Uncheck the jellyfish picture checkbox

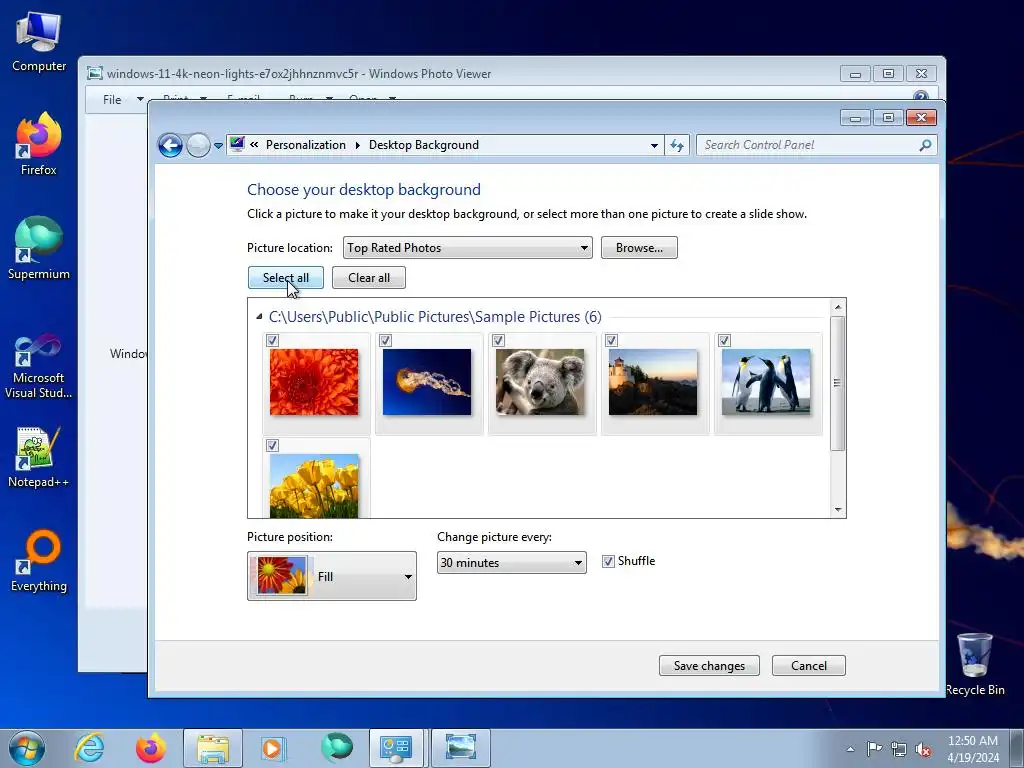tap(386, 340)
